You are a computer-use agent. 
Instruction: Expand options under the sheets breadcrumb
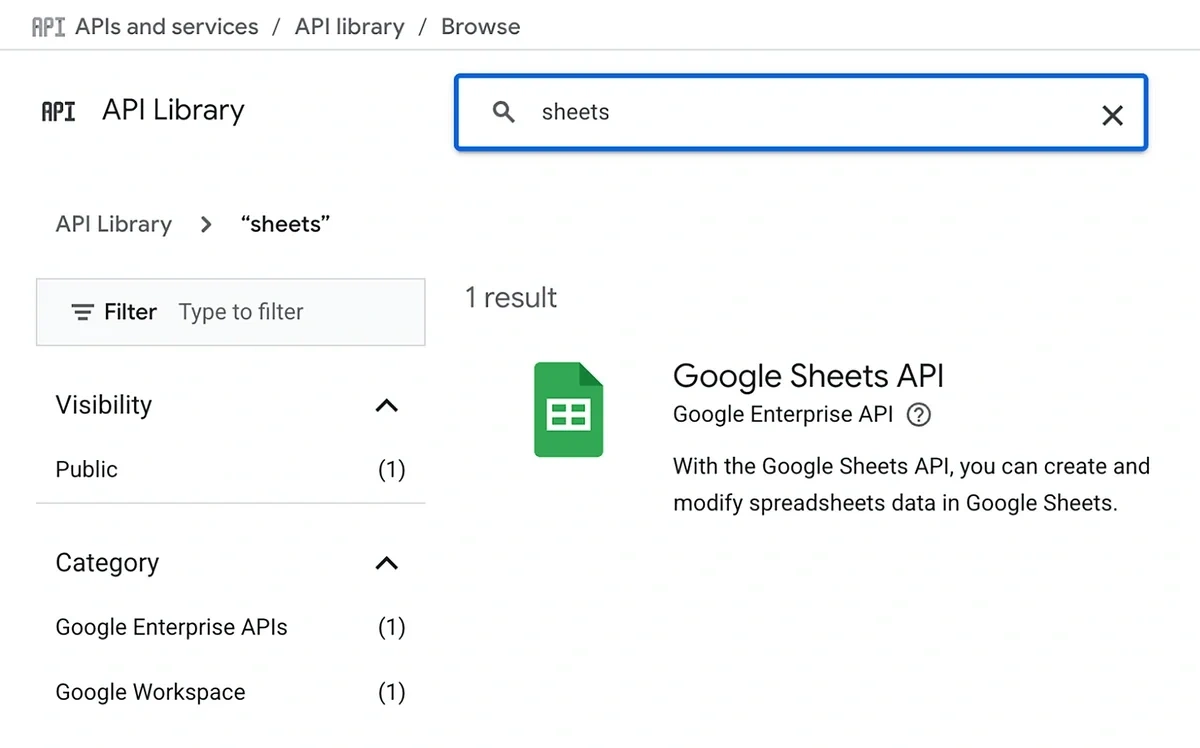tap(285, 224)
